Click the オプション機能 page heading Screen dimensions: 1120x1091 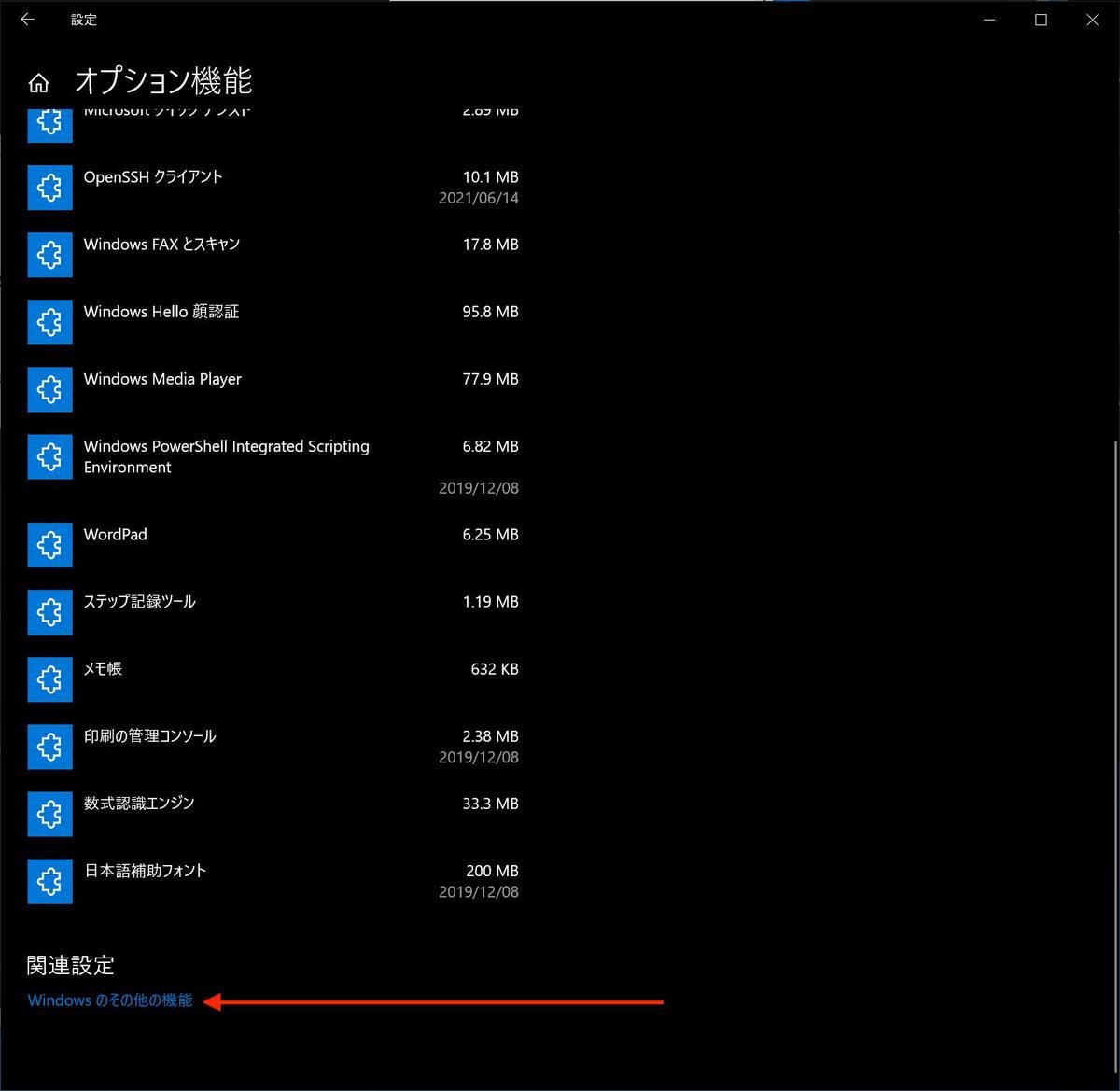tap(163, 81)
